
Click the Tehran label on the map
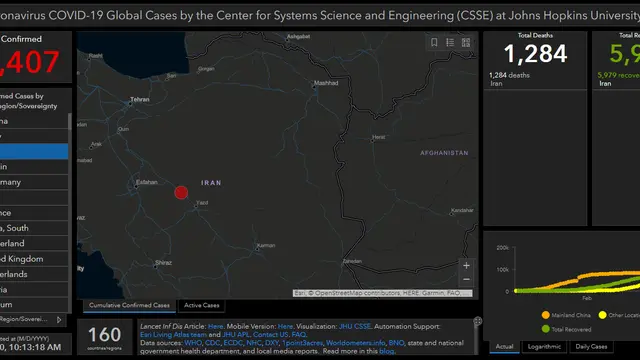click(140, 99)
